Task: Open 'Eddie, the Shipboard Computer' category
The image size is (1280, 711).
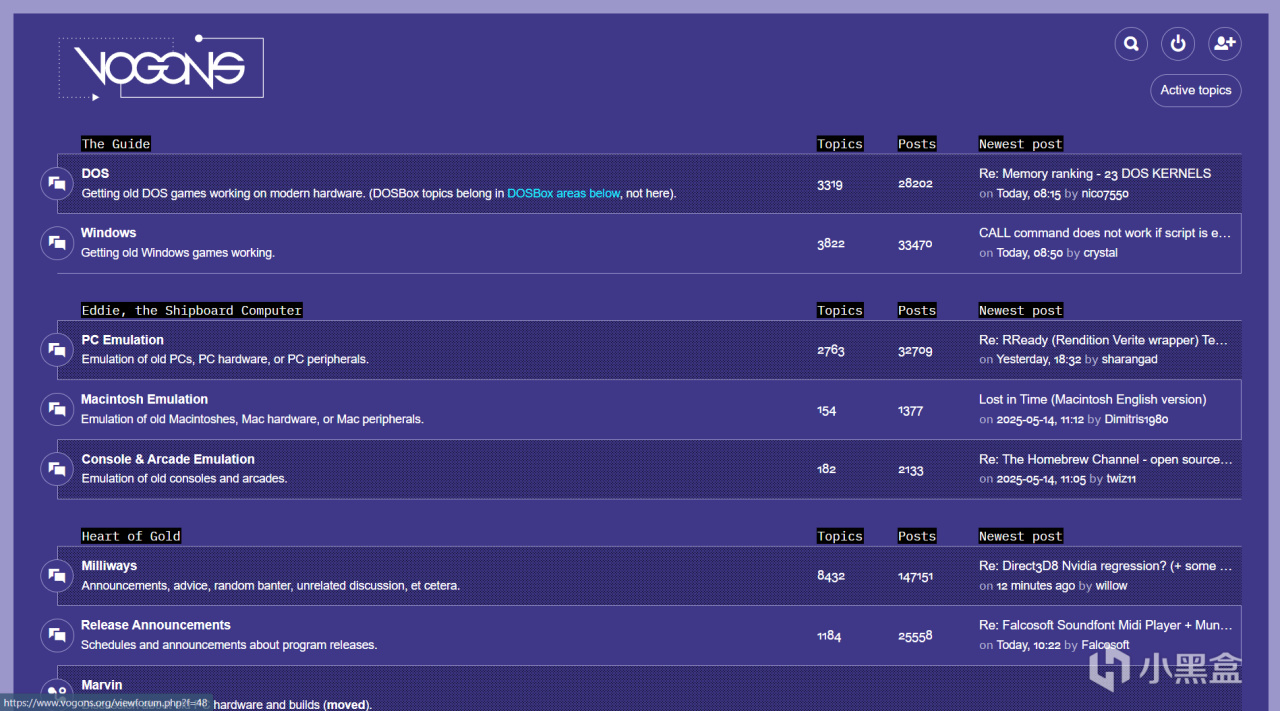Action: click(x=192, y=310)
